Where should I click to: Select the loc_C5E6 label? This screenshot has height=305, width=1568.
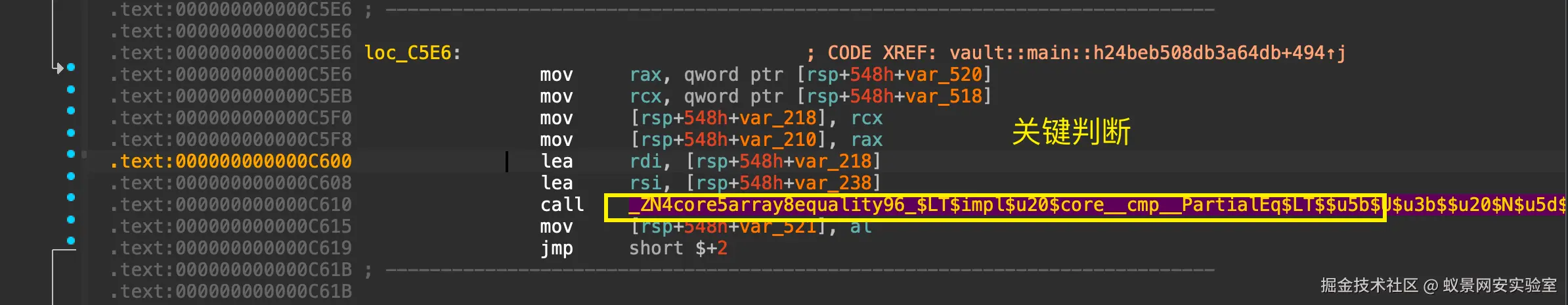pos(408,53)
